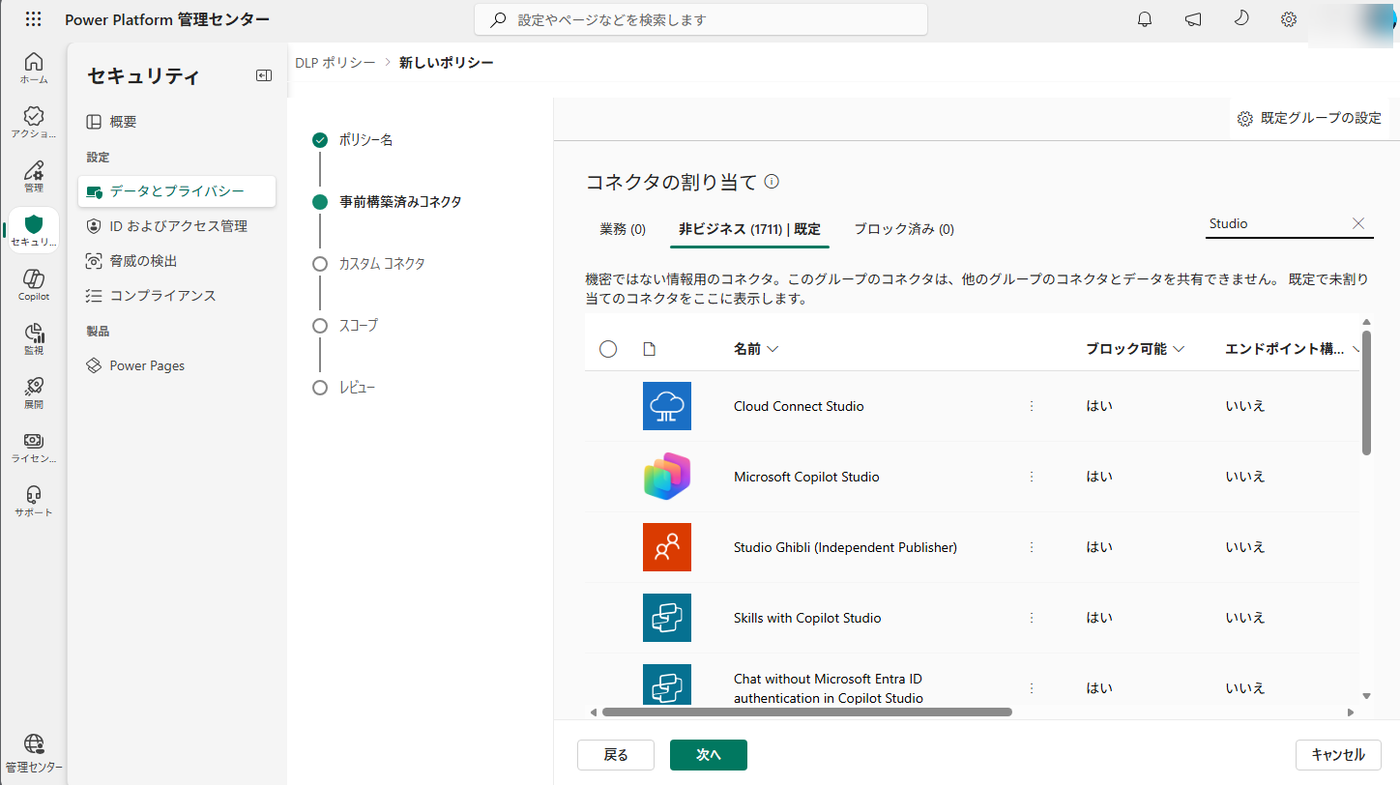1400x785 pixels.
Task: Open Monitor (監視) rail icon
Action: tap(33, 339)
